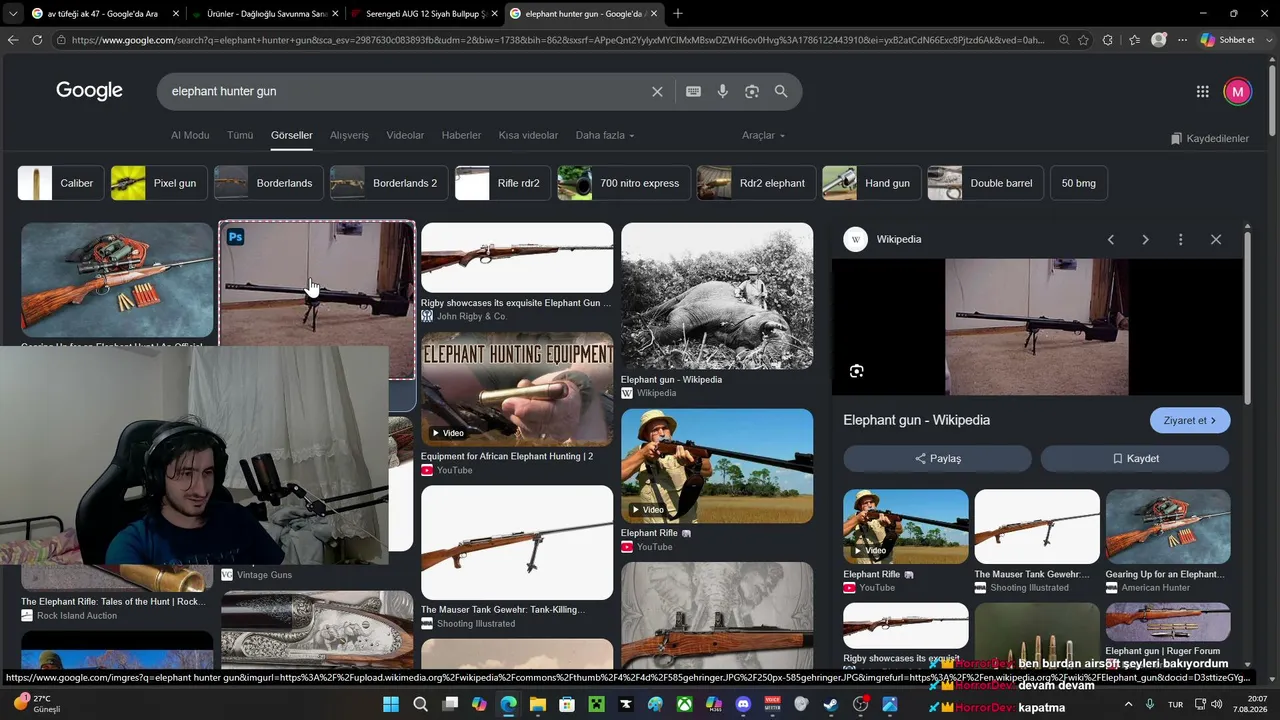1280x720 pixels.
Task: Switch to the av tüfeği ak 47 browser tab
Action: pos(103,13)
